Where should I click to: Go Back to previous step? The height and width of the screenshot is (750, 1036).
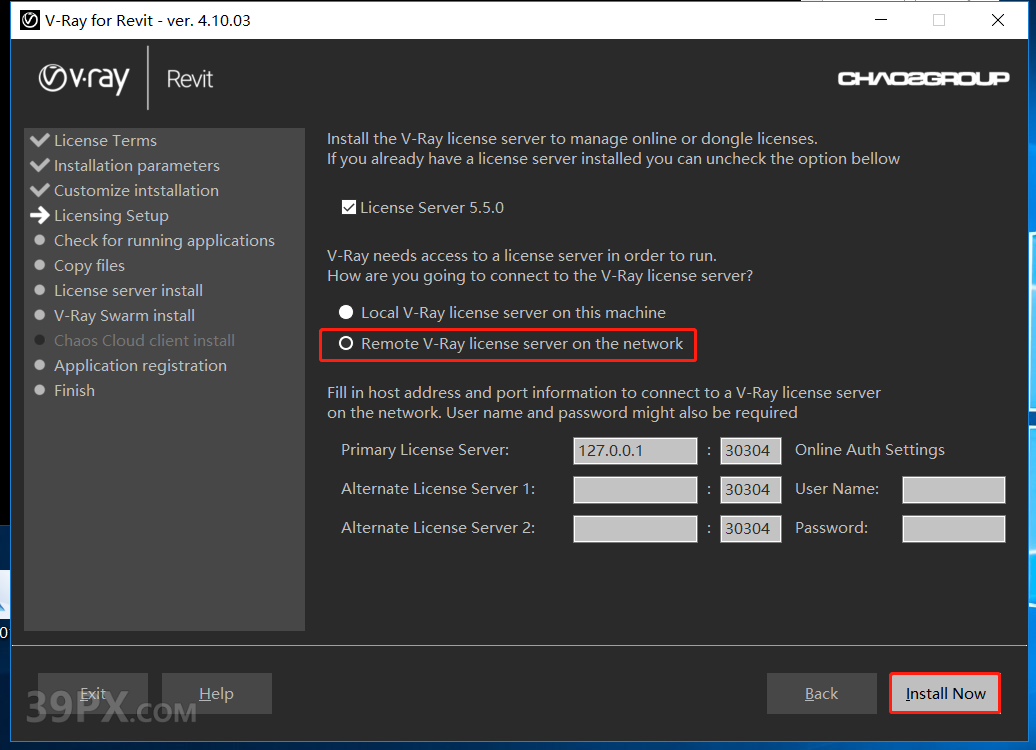point(821,693)
